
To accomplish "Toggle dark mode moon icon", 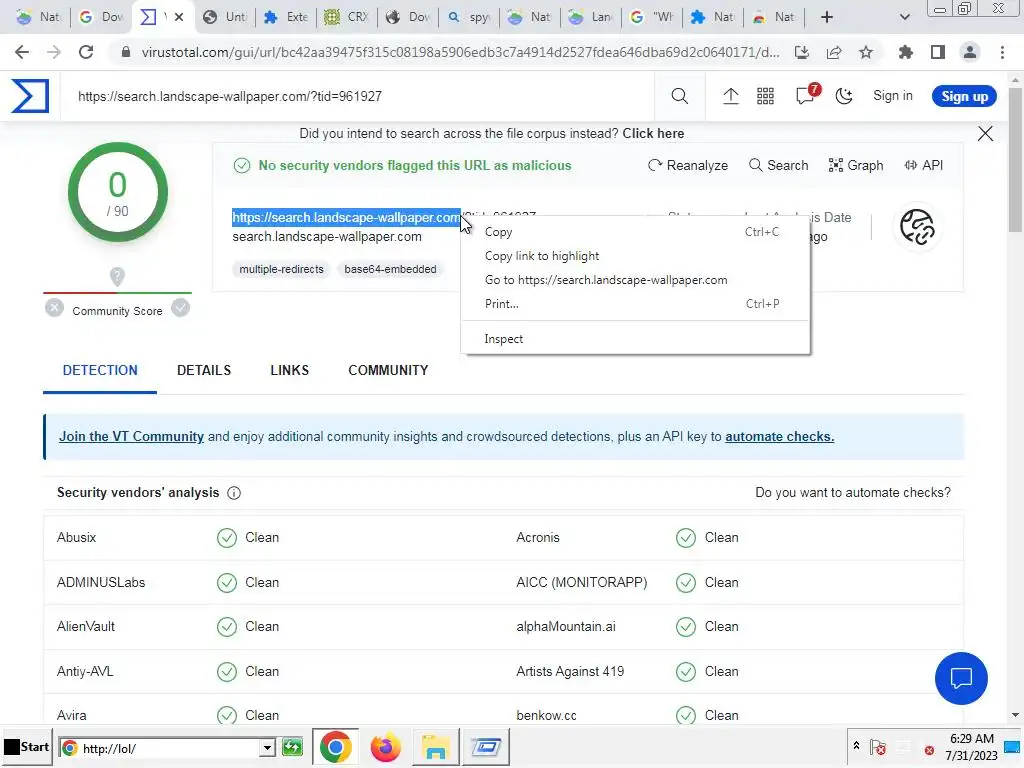I will pos(844,96).
